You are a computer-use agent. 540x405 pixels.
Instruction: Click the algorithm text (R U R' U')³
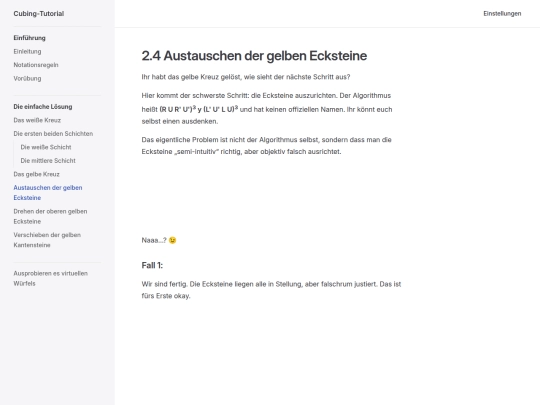pos(178,109)
